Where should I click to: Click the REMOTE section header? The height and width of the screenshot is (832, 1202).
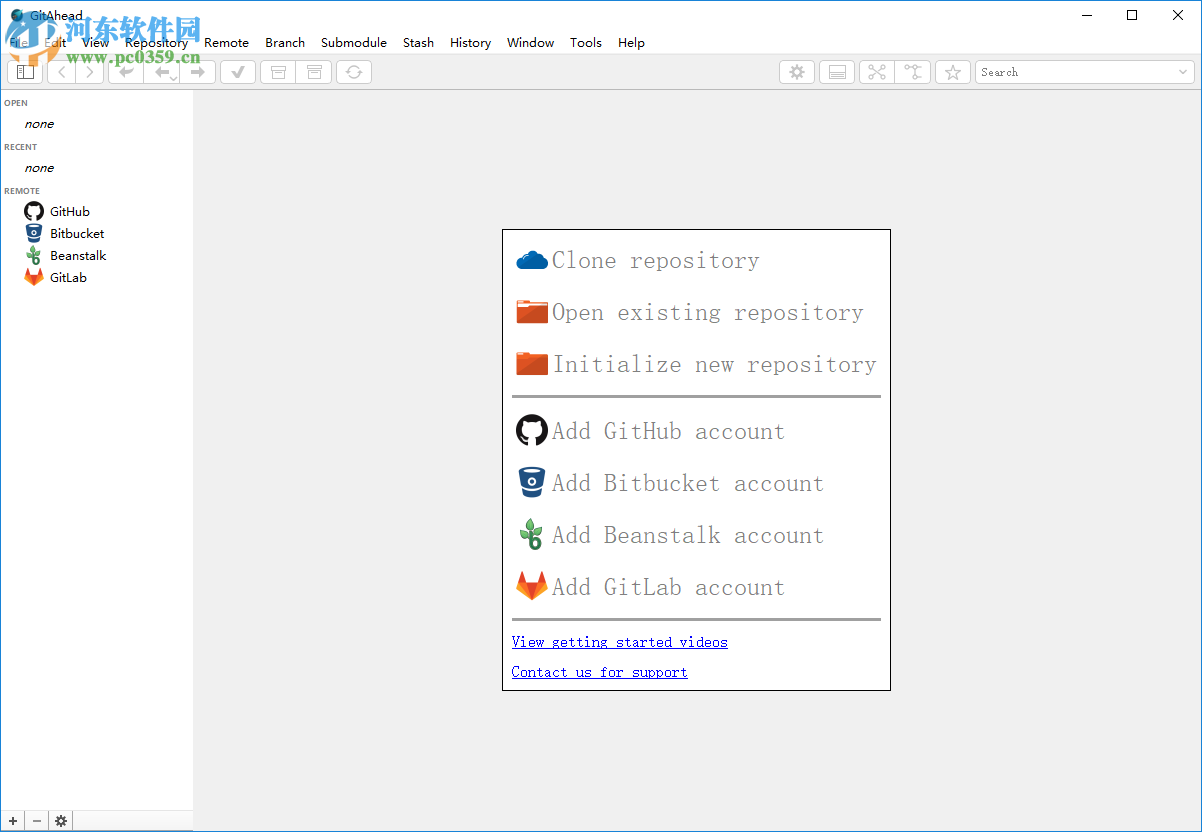click(22, 191)
